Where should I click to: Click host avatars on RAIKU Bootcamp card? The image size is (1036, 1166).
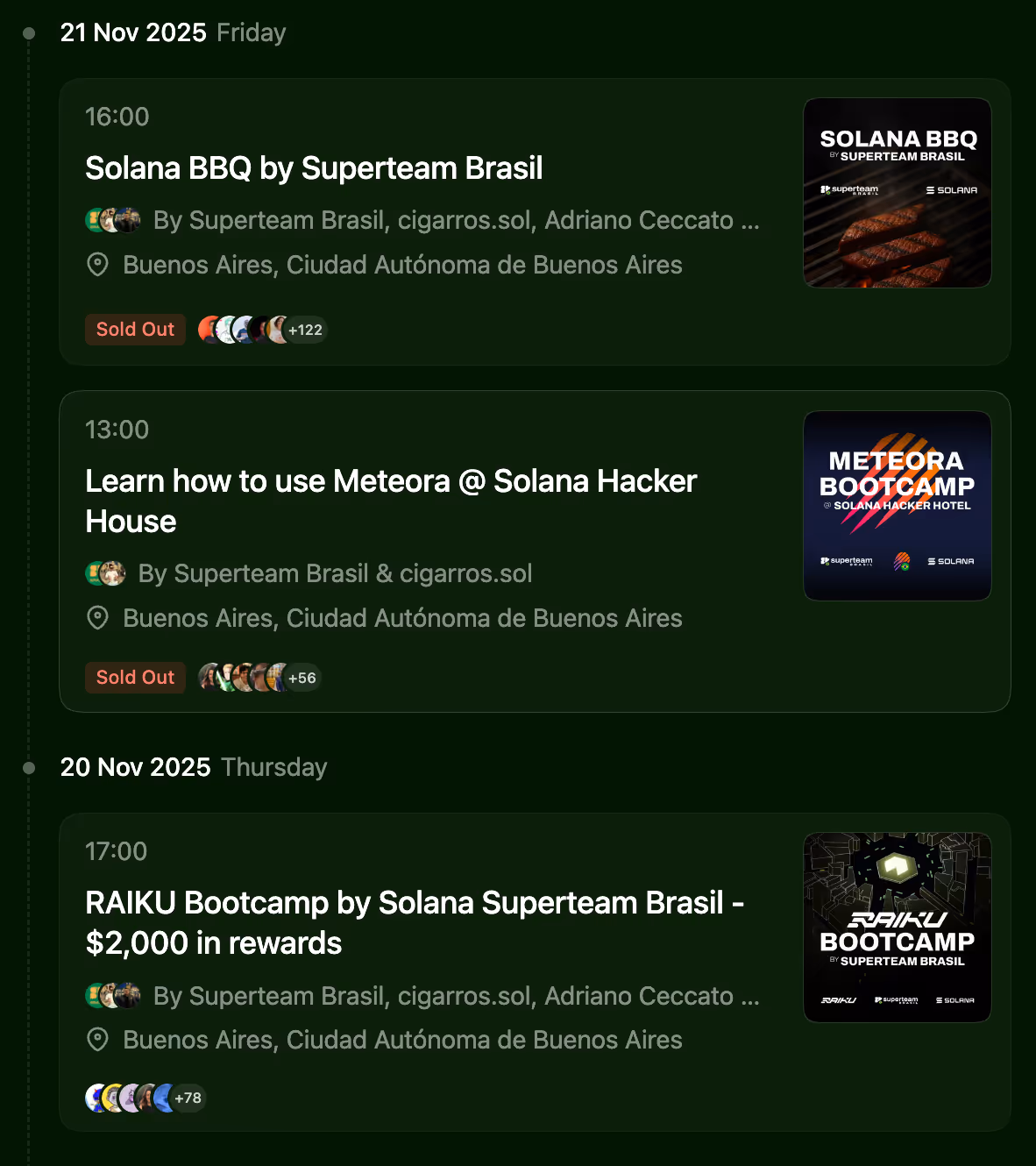pos(113,996)
